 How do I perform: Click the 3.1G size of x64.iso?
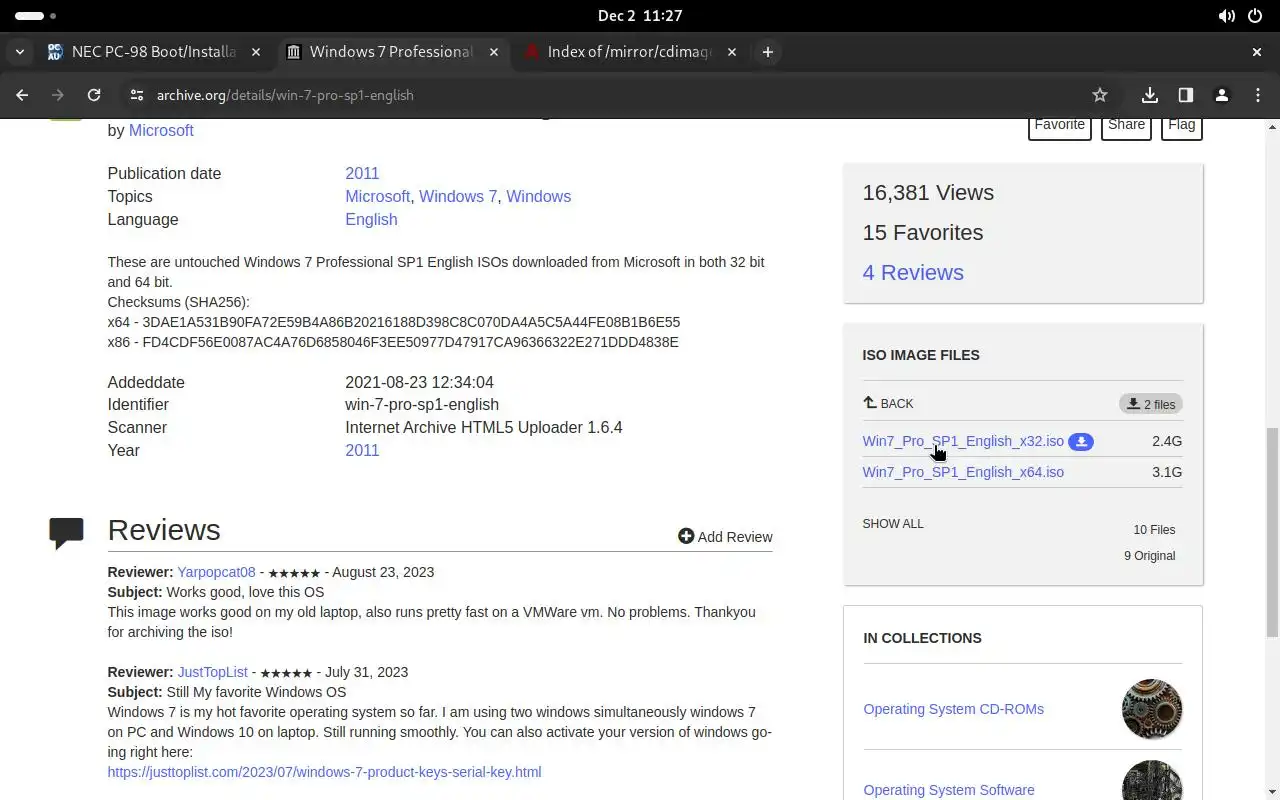pos(1167,472)
